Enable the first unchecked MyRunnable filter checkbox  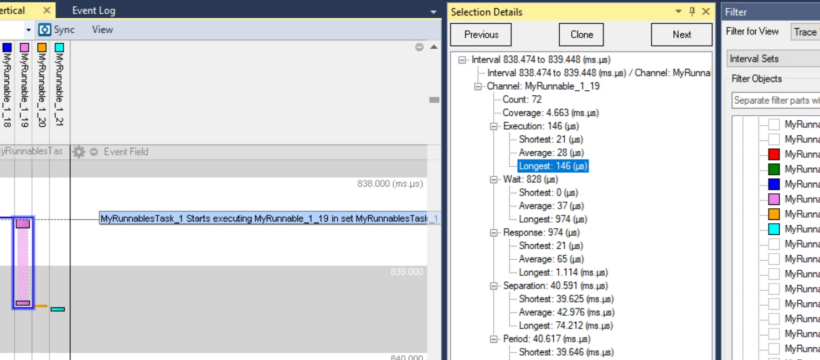[x=774, y=125]
